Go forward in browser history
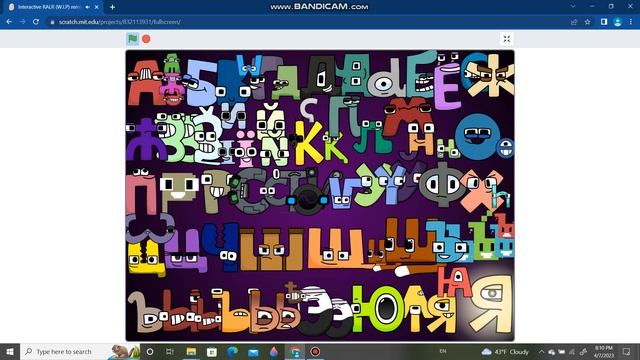This screenshot has height=360, width=640. pos(22,22)
